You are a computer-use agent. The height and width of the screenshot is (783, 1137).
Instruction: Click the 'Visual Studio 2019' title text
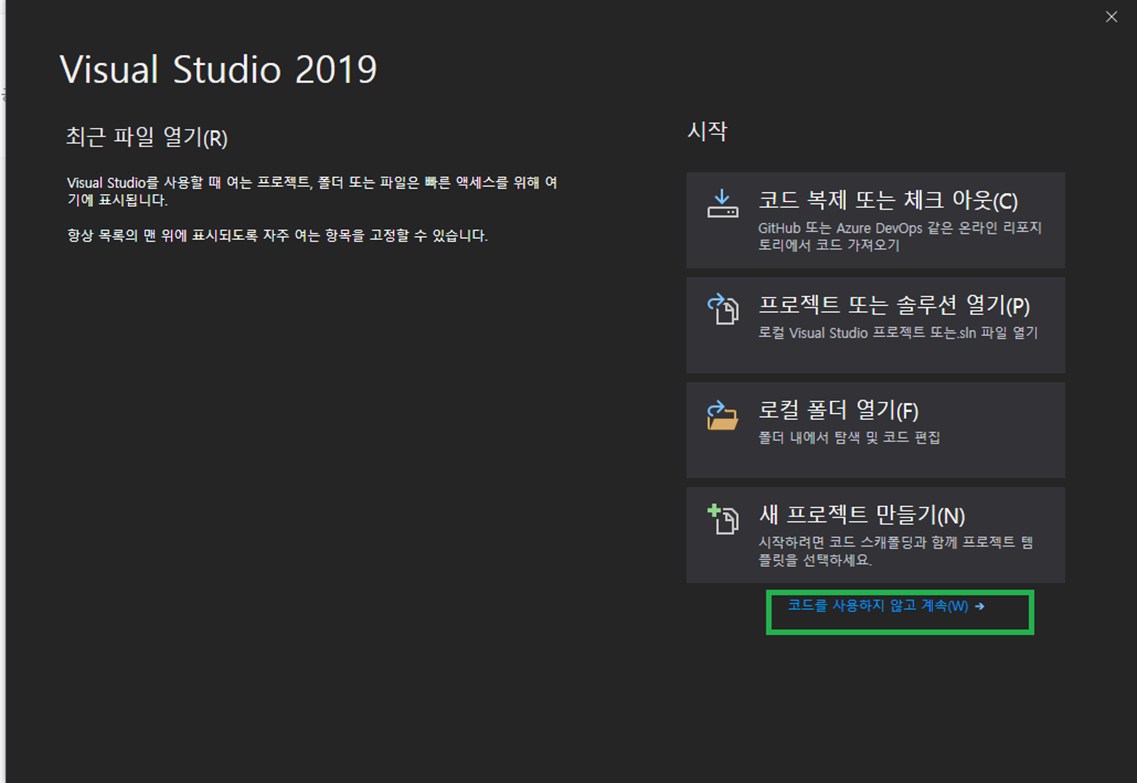click(x=218, y=70)
